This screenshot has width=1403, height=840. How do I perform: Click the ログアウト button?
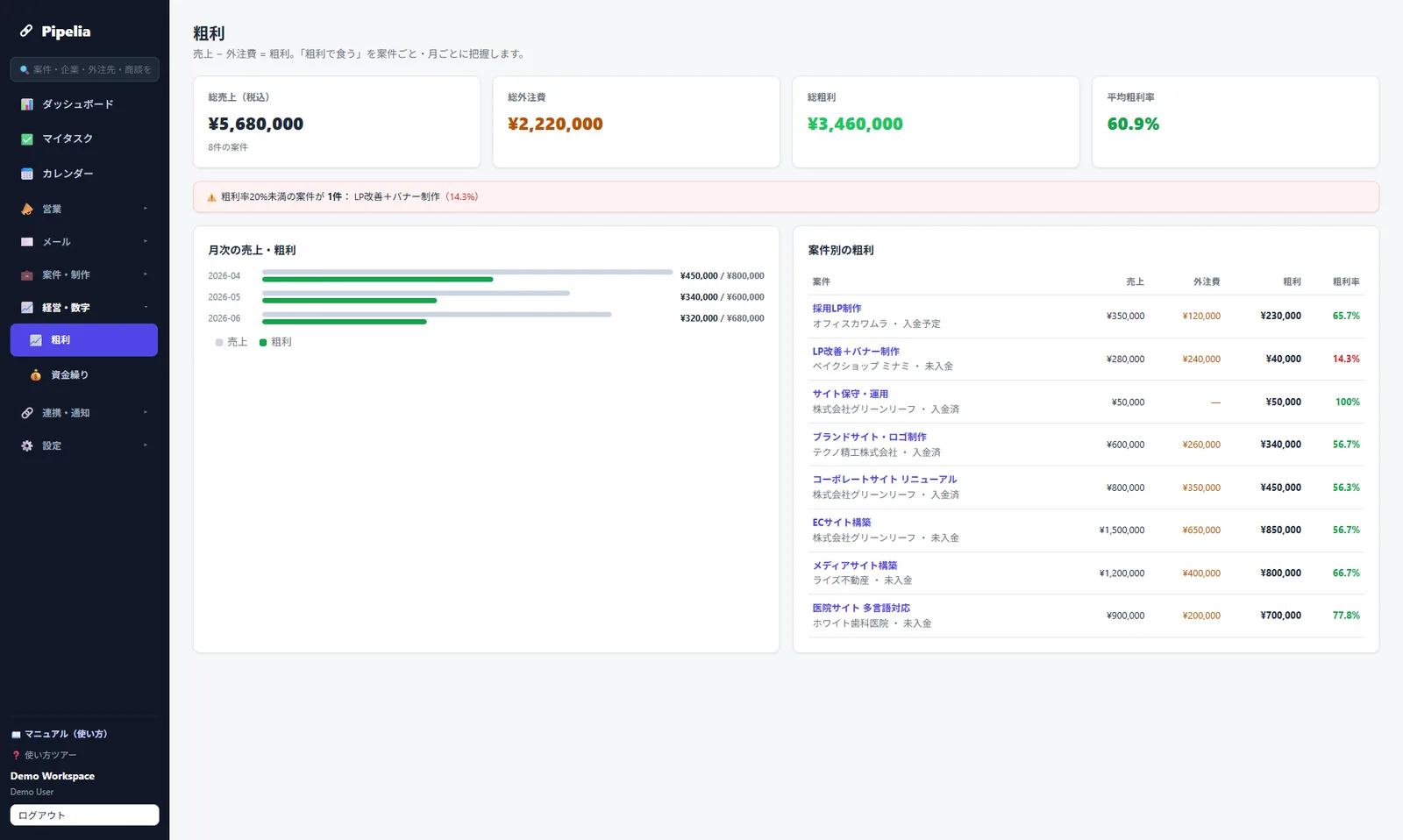click(84, 815)
